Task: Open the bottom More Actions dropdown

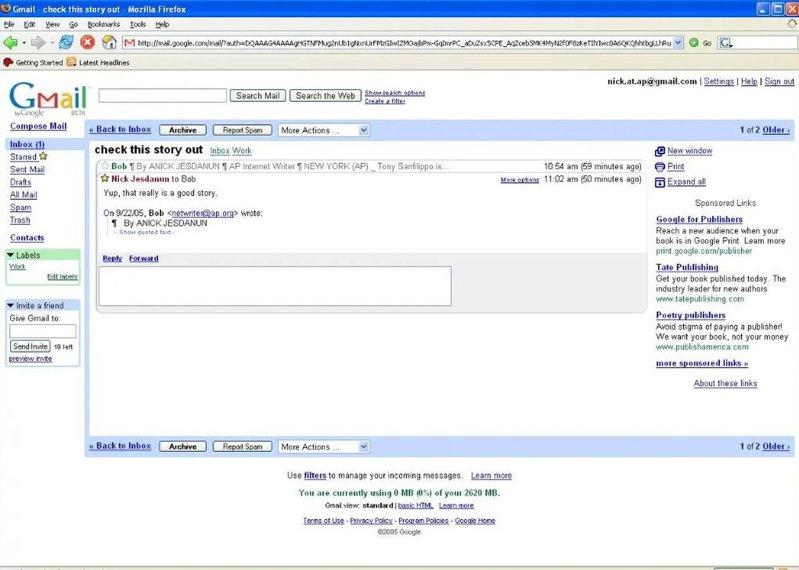Action: point(323,446)
